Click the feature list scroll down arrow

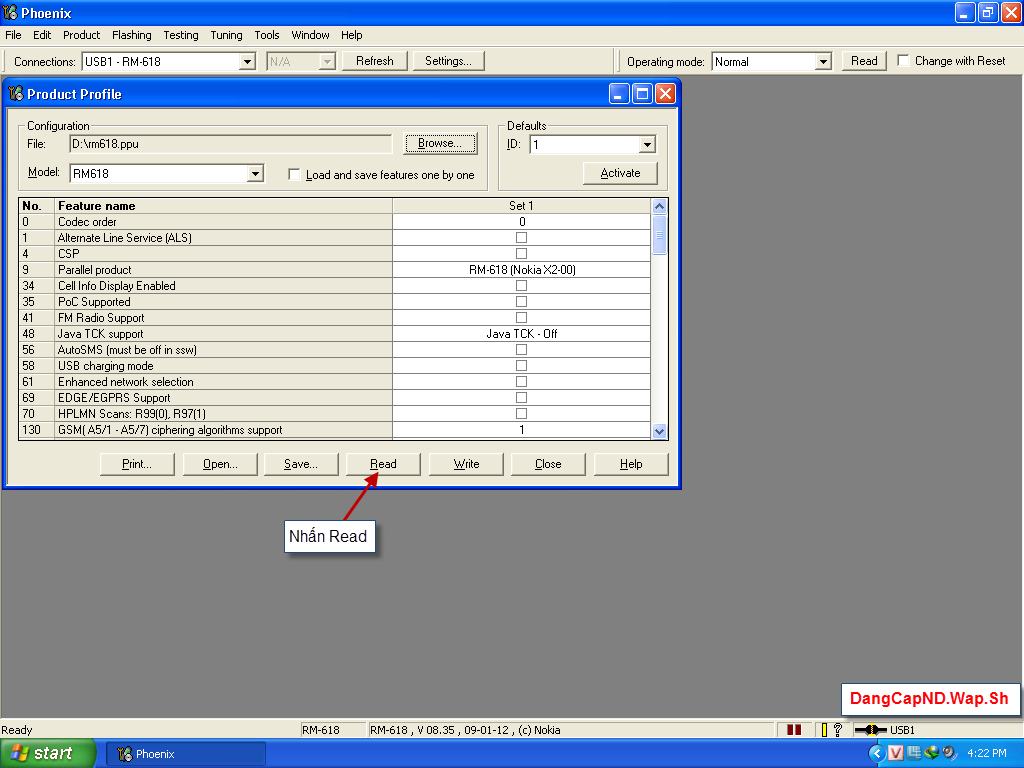point(659,431)
